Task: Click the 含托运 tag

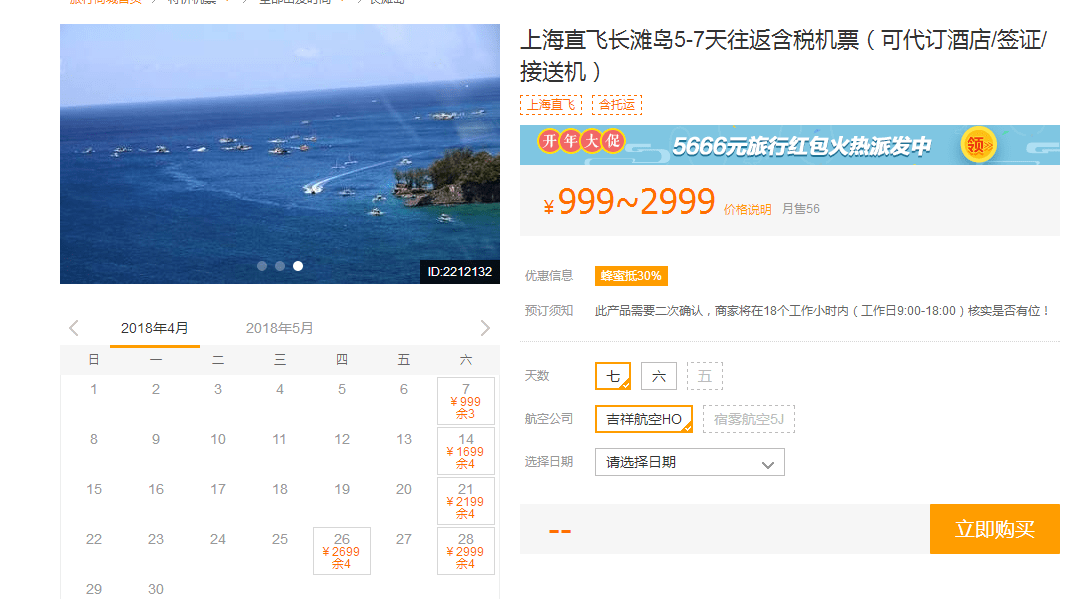Action: 617,105
